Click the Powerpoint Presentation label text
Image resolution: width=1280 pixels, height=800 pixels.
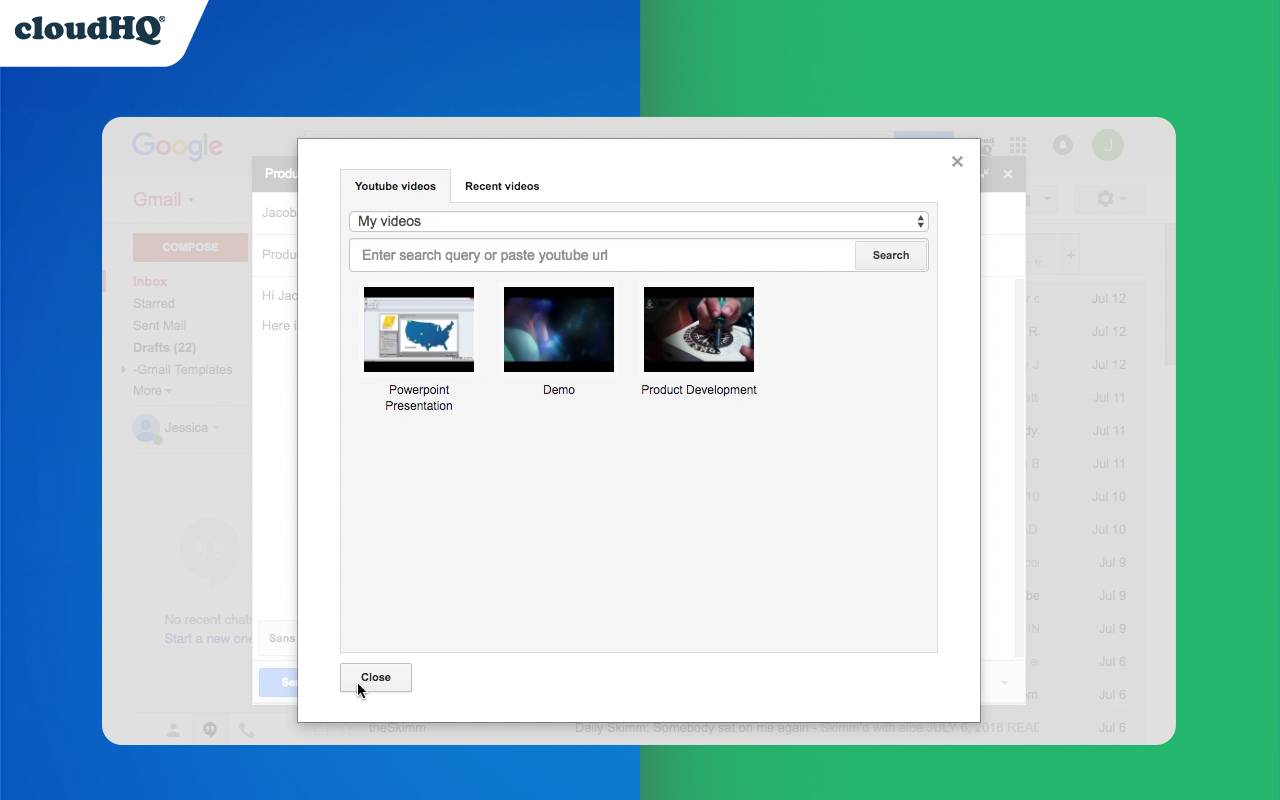[419, 398]
